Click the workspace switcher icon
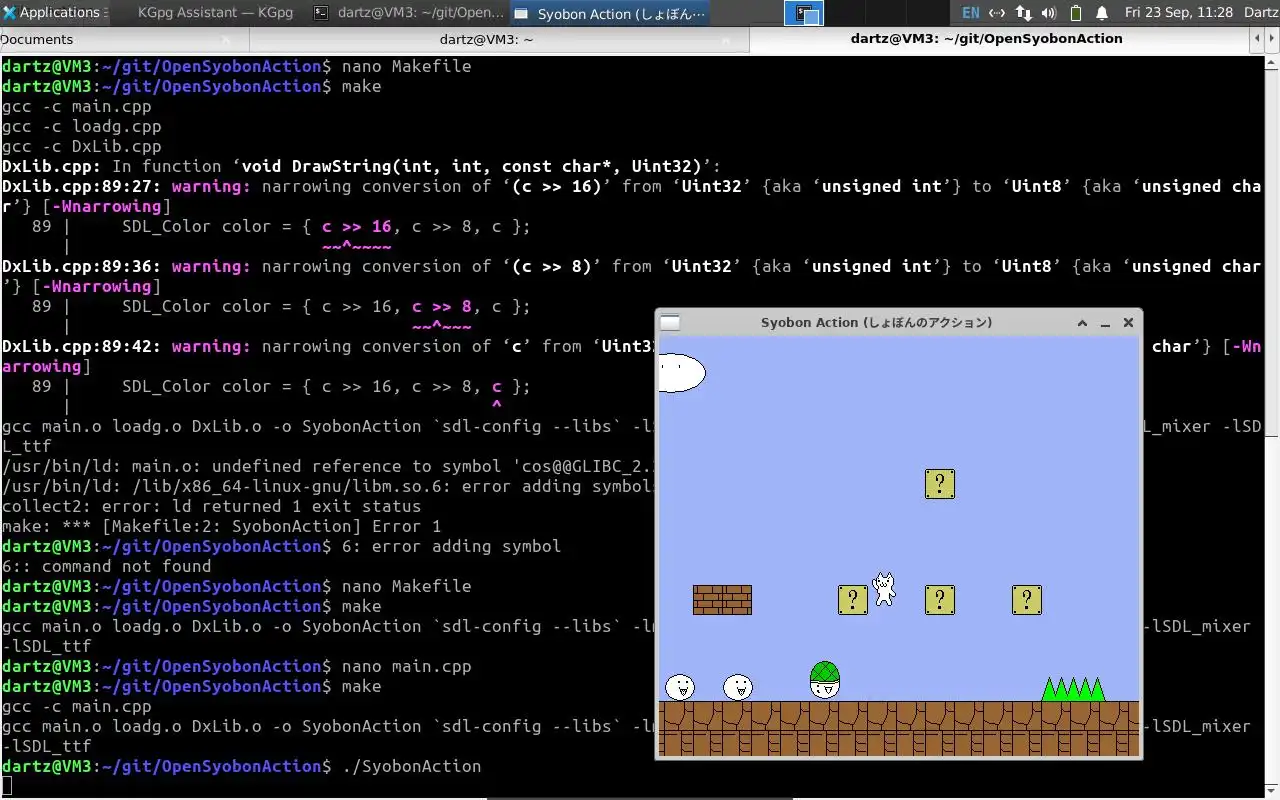Screen dimensions: 1280x800 804,13
